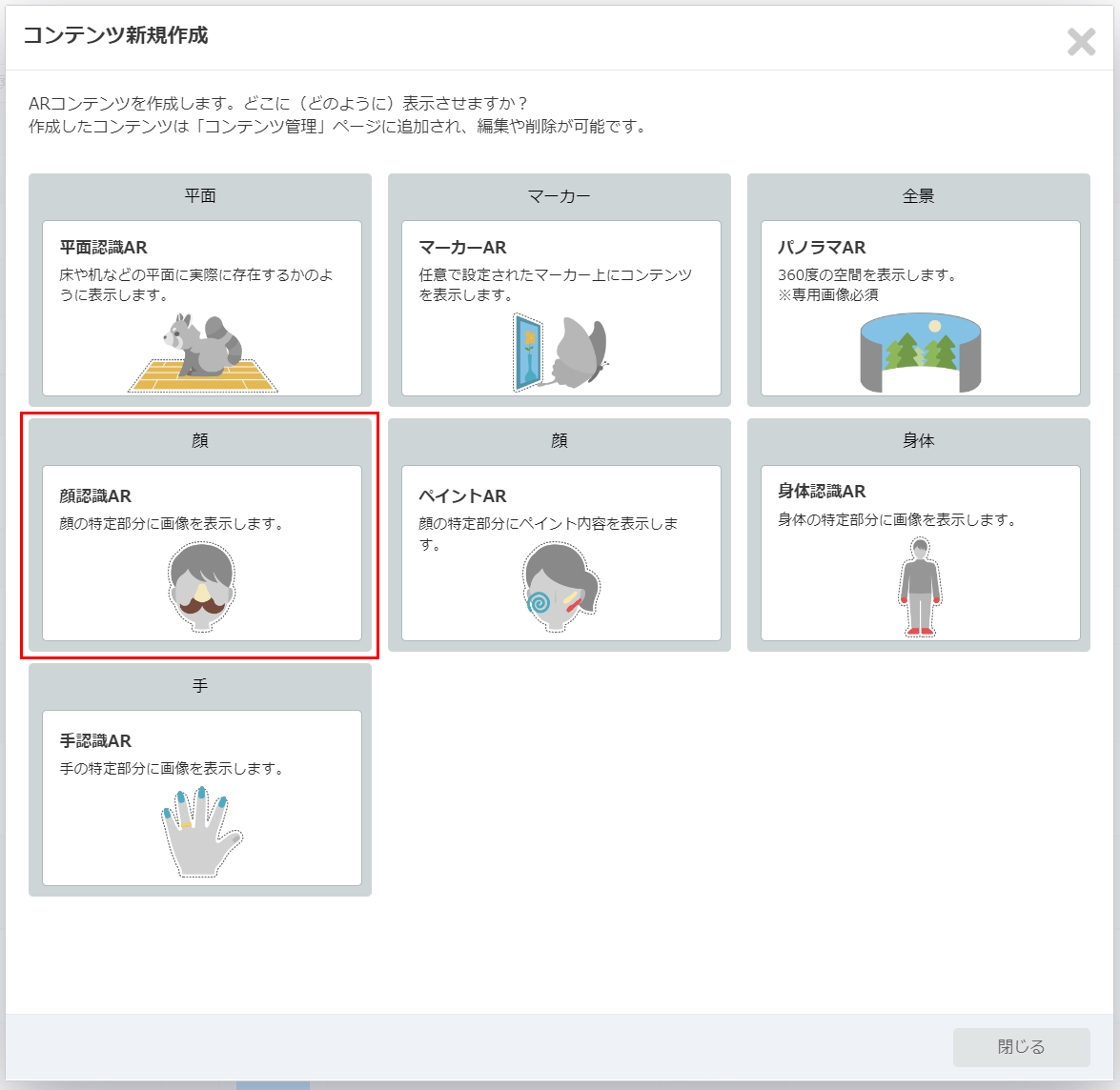
Task: Click the 全景 category header
Action: 919,196
